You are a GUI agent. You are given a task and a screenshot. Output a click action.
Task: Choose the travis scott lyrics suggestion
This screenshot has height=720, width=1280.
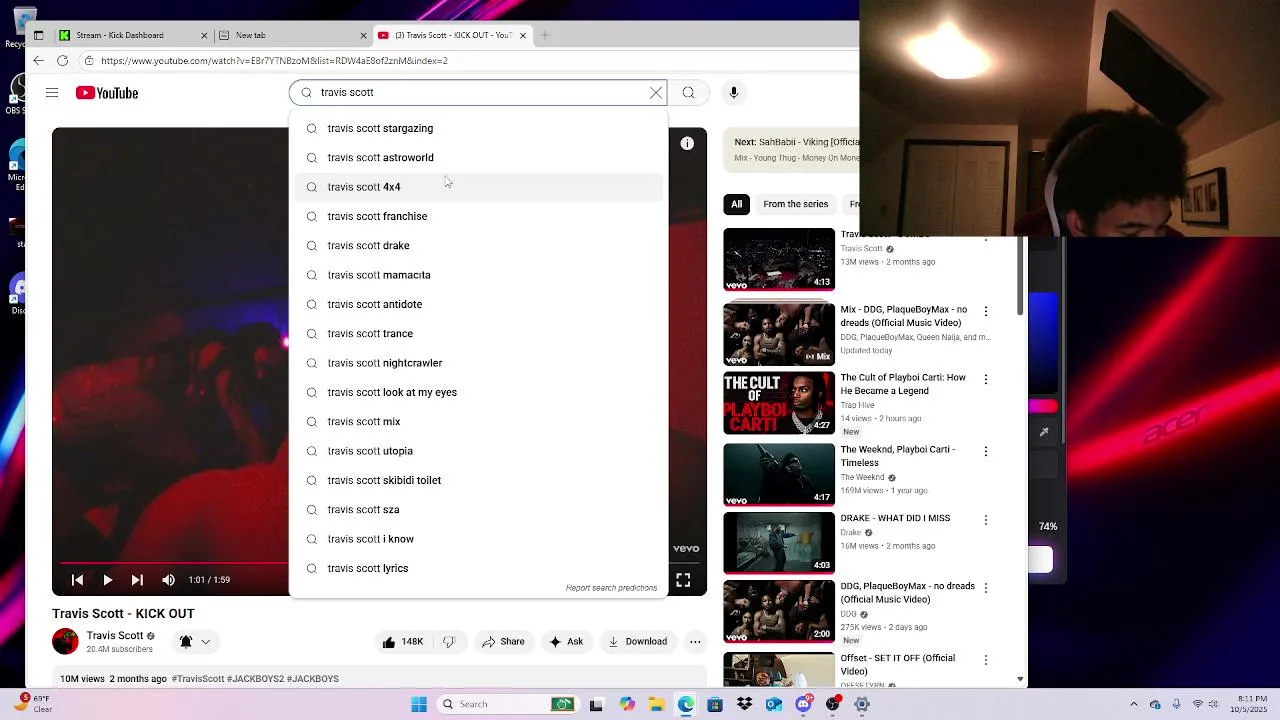[480, 568]
